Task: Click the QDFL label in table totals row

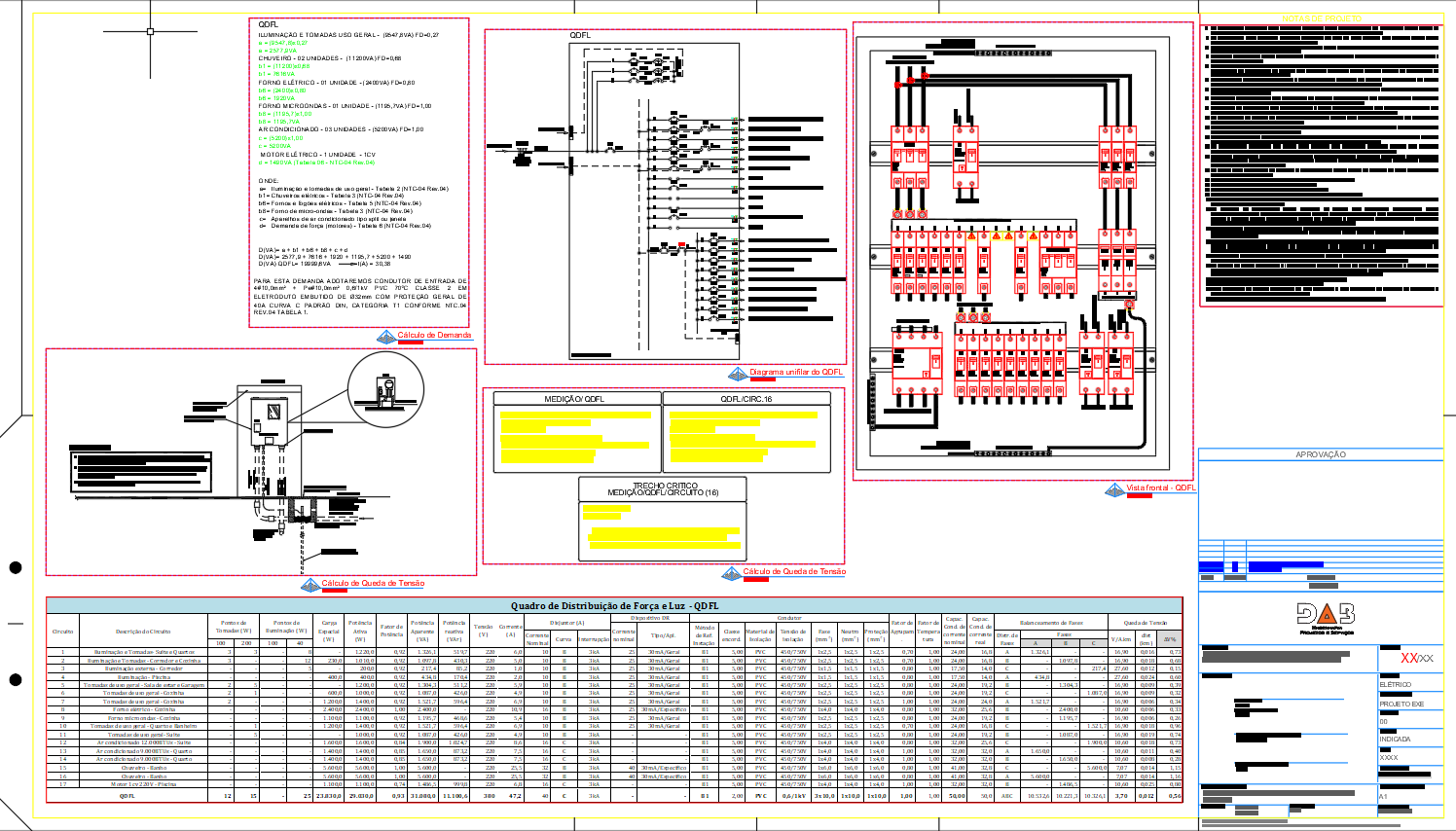Action: 127,796
